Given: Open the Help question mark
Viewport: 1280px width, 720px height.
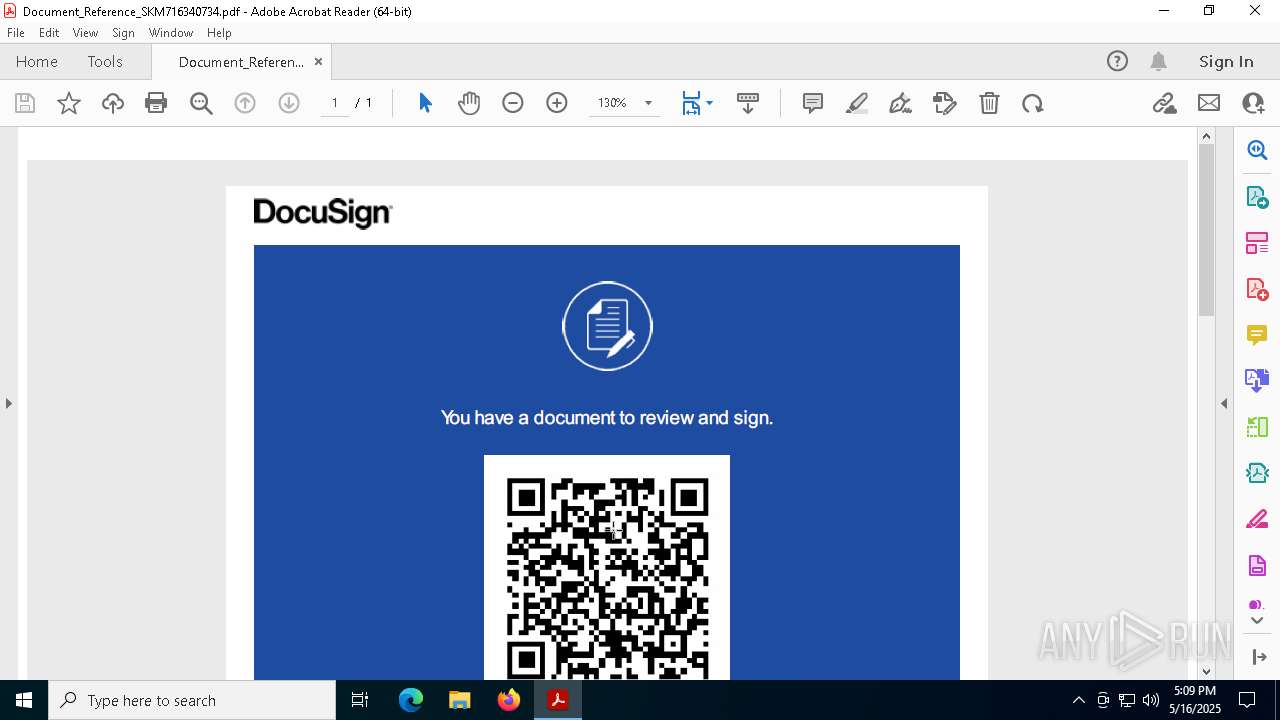Looking at the screenshot, I should tap(1118, 61).
